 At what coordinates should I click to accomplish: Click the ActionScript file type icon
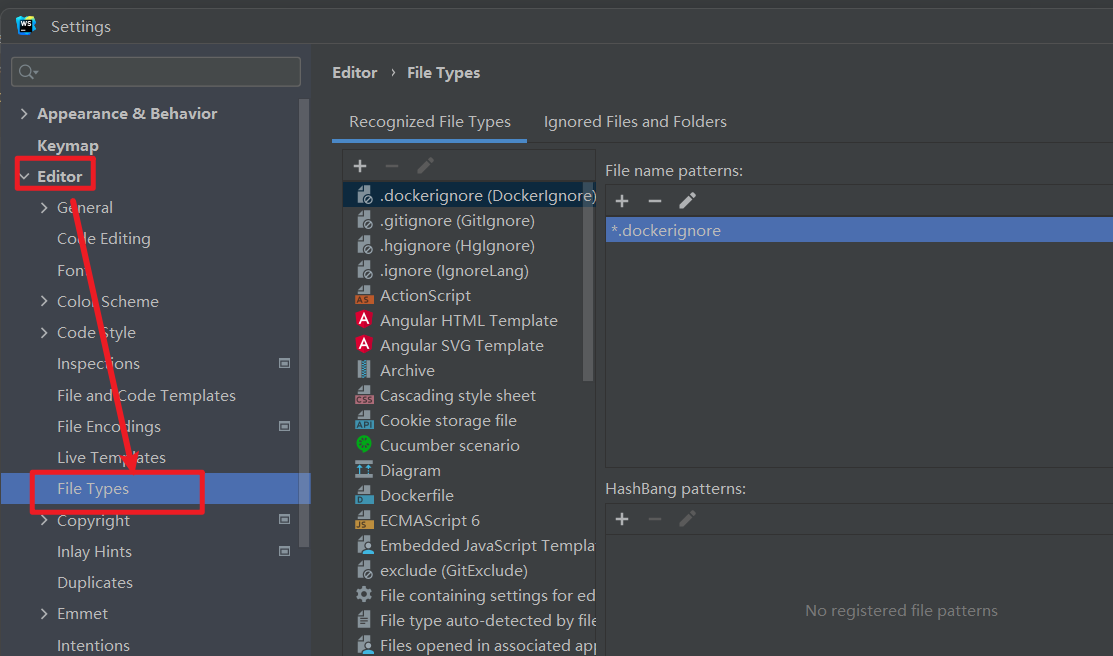[x=364, y=295]
